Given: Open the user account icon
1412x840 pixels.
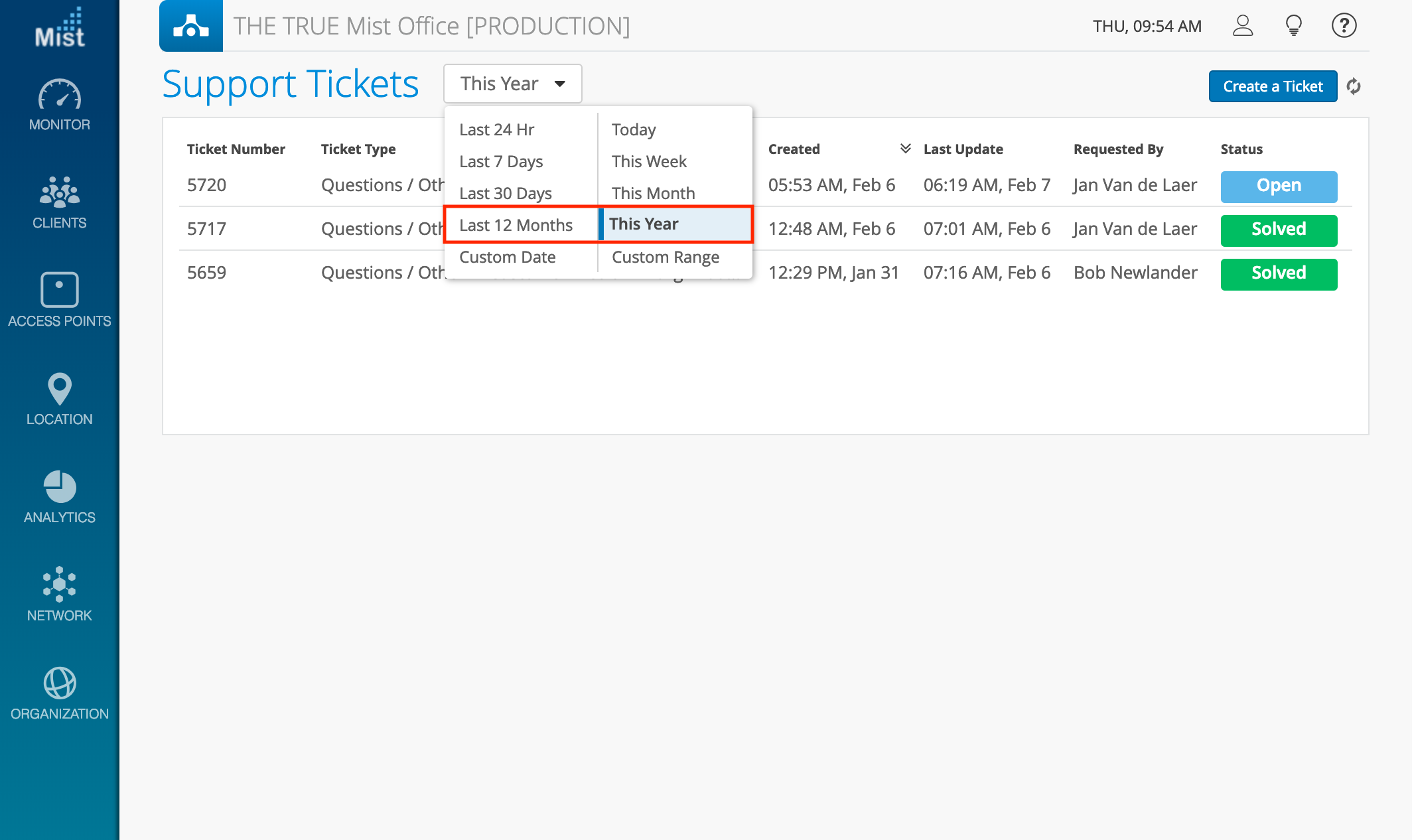Looking at the screenshot, I should click(1242, 26).
